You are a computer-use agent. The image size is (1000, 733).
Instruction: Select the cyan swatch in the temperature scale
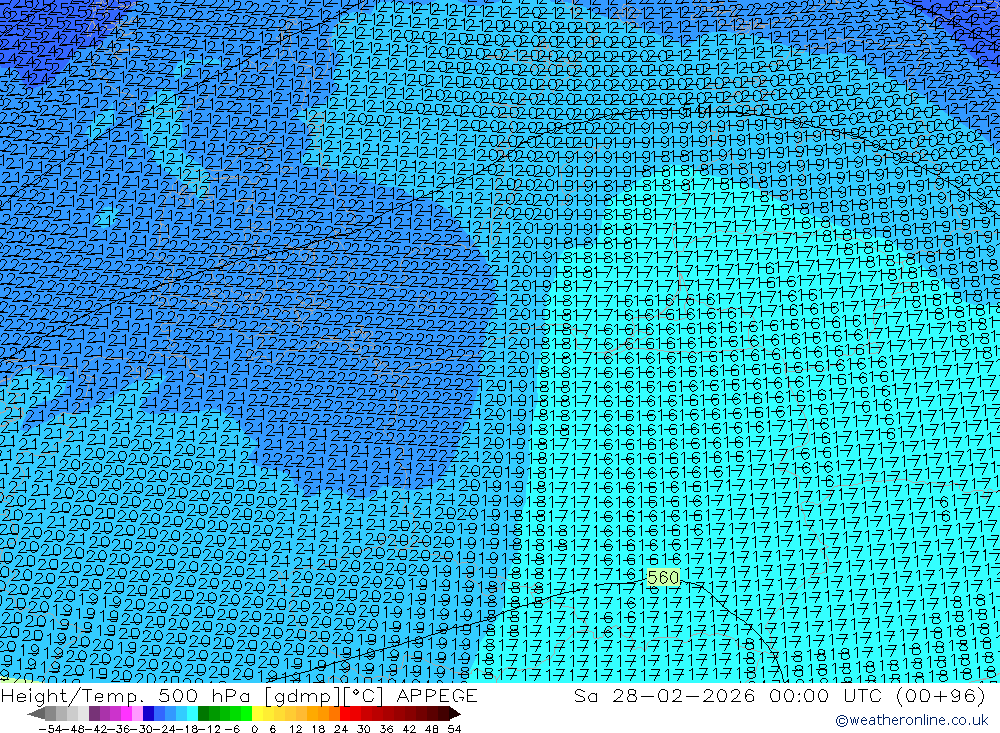[x=192, y=714]
